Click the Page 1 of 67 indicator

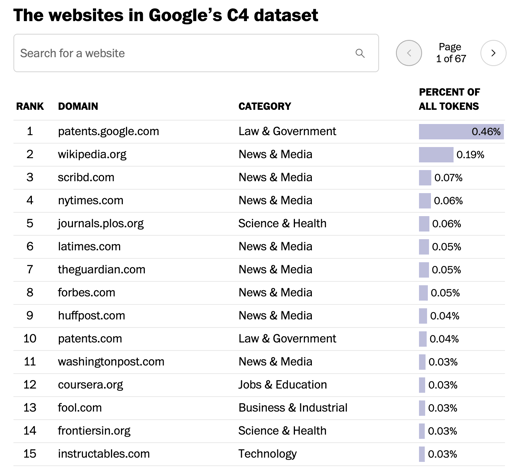[x=451, y=53]
